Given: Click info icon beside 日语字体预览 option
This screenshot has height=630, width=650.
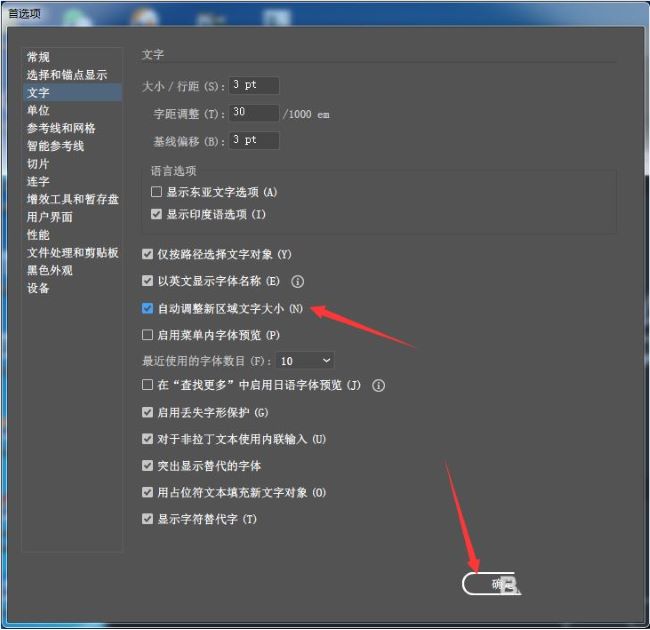Looking at the screenshot, I should point(379,385).
